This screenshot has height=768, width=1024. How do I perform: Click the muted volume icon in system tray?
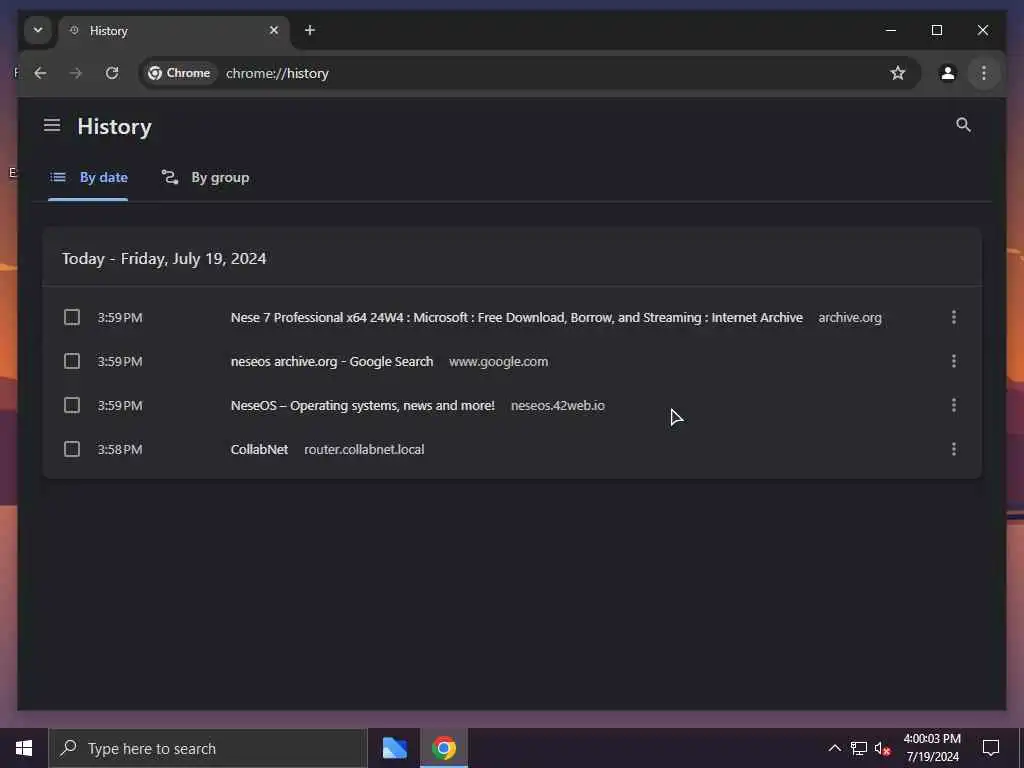click(x=882, y=748)
